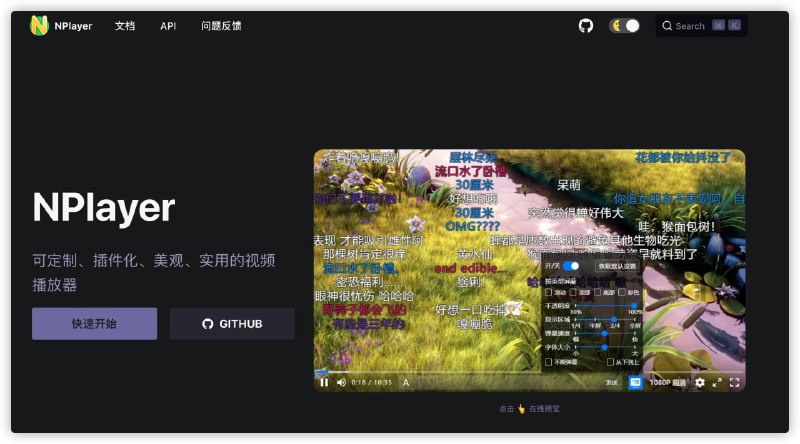Viewport: 800px width, 444px height.
Task: Click the 发送 danmaku send button
Action: 611,382
